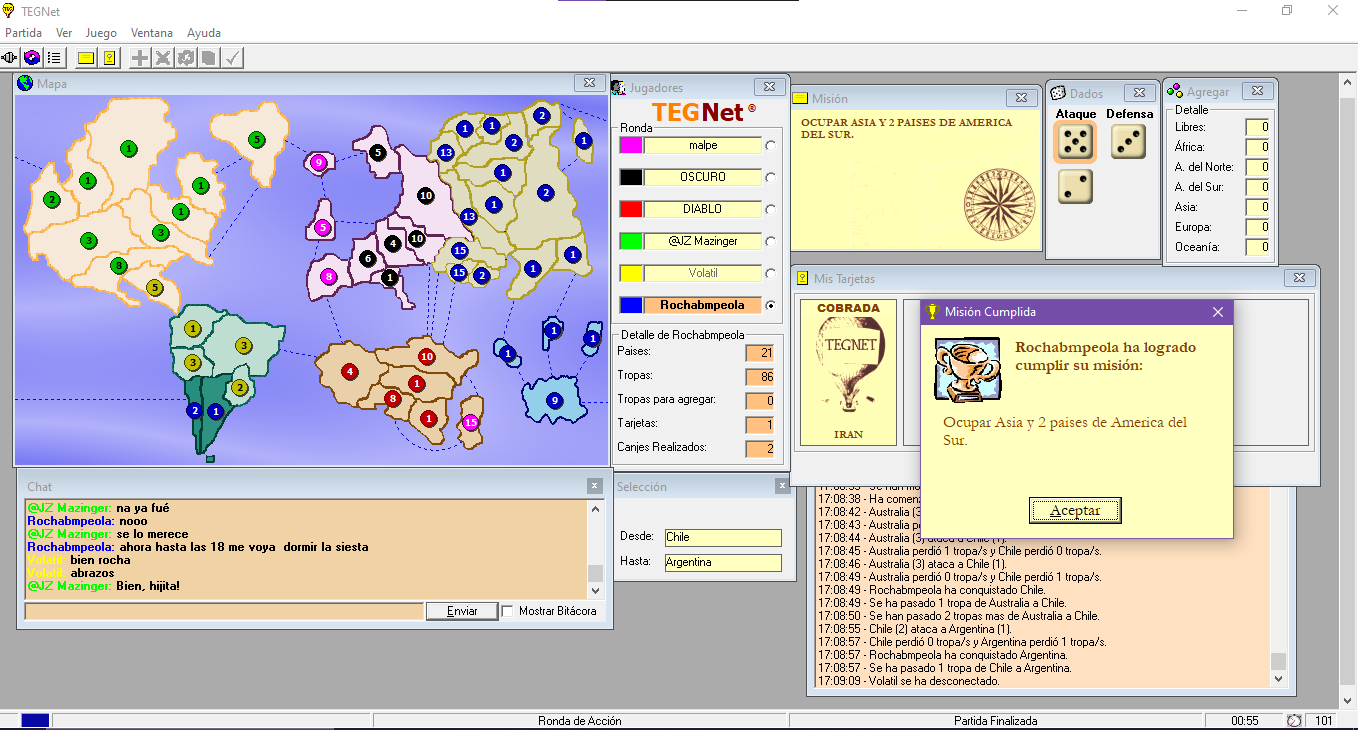The width and height of the screenshot is (1358, 730).
Task: Close the Selección panel
Action: (782, 486)
